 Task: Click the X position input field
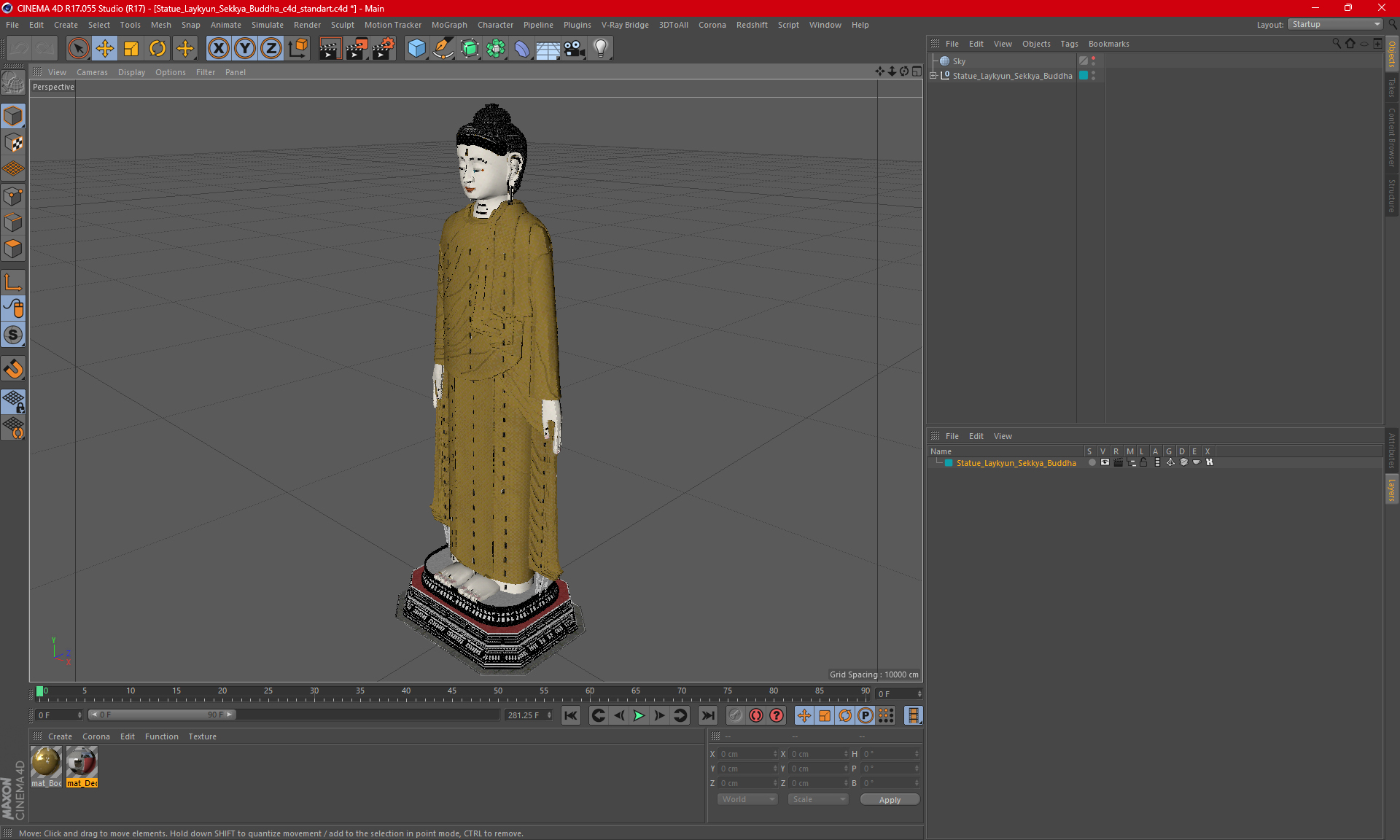748,754
